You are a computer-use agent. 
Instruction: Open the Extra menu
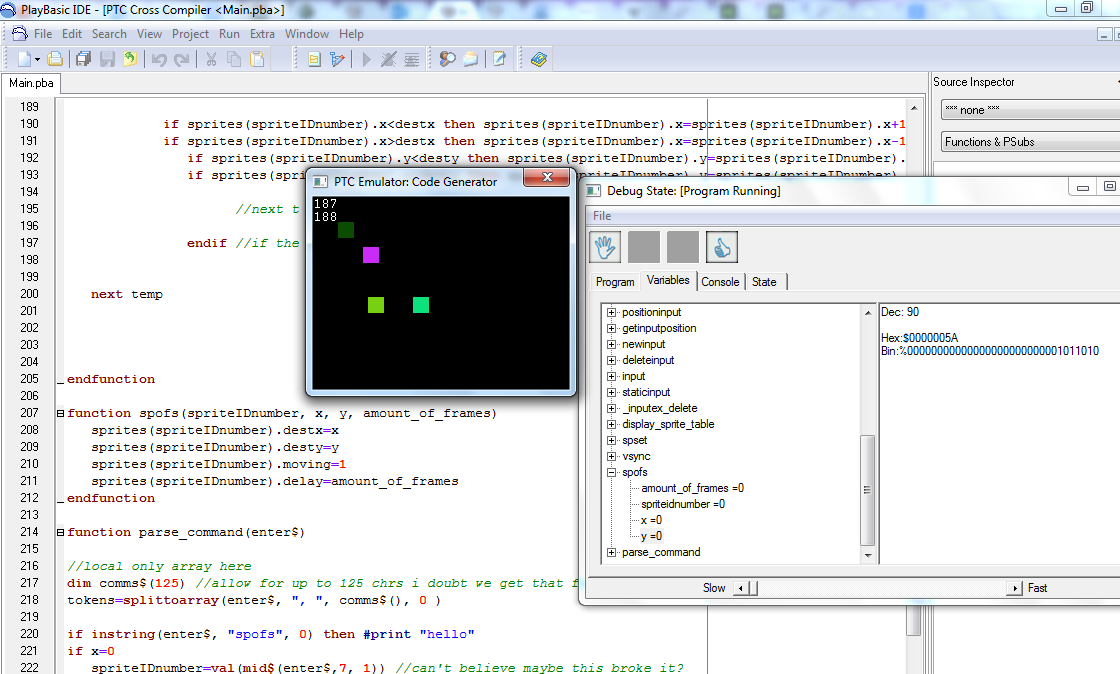pyautogui.click(x=262, y=34)
